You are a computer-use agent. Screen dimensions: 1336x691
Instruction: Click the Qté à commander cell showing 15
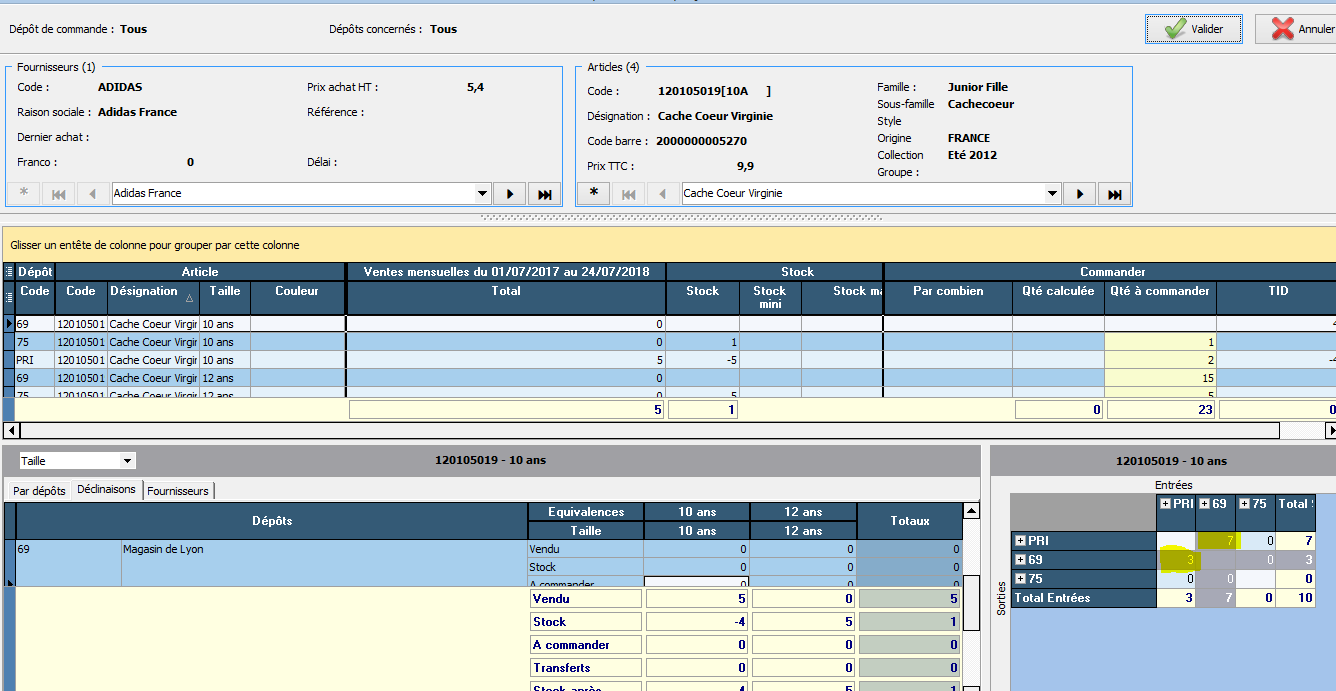coord(1160,378)
